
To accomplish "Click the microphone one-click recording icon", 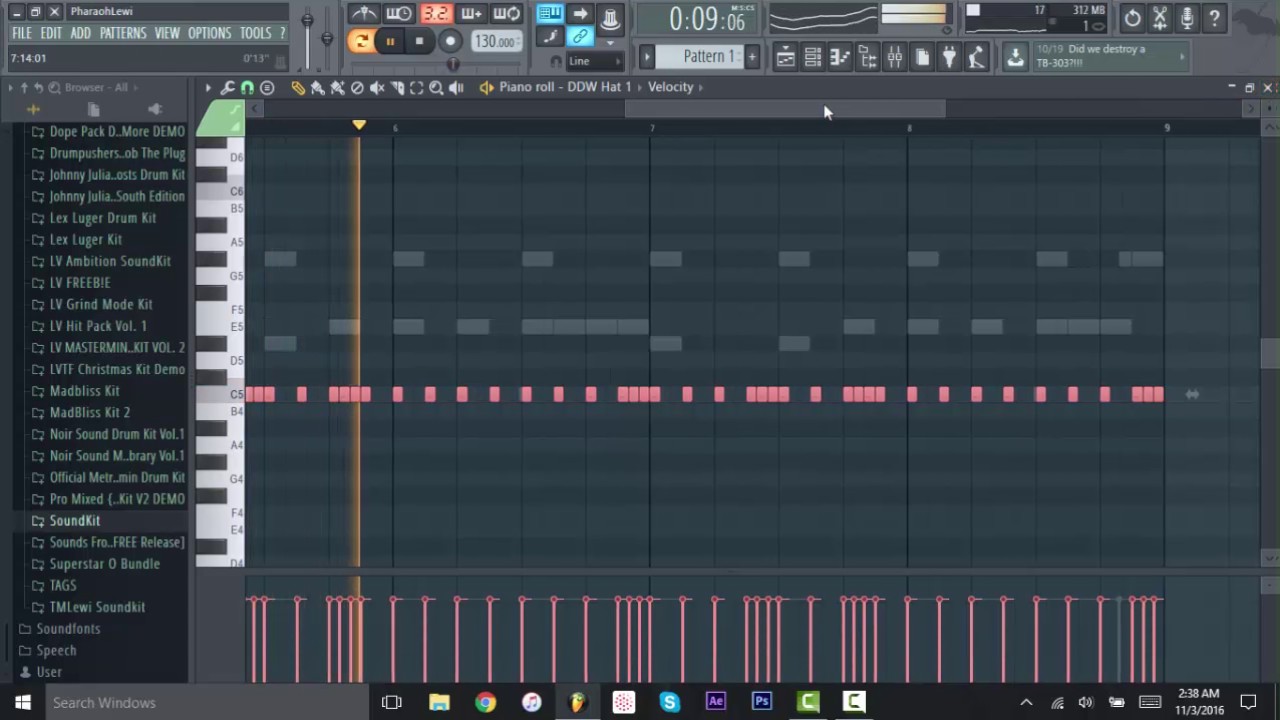I will [x=1187, y=18].
